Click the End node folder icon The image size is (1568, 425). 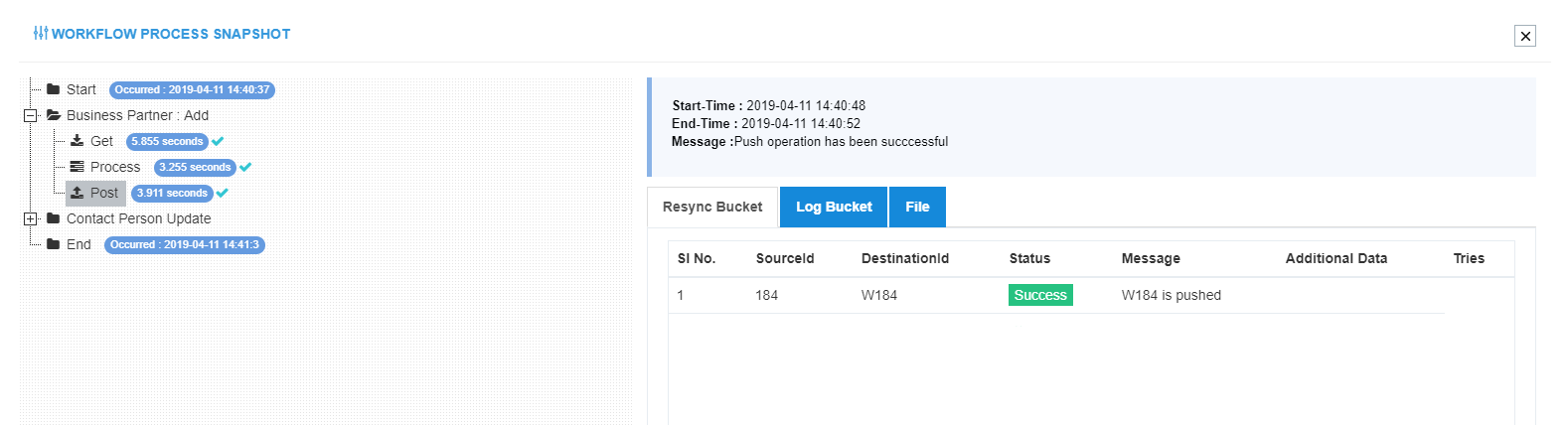(54, 244)
